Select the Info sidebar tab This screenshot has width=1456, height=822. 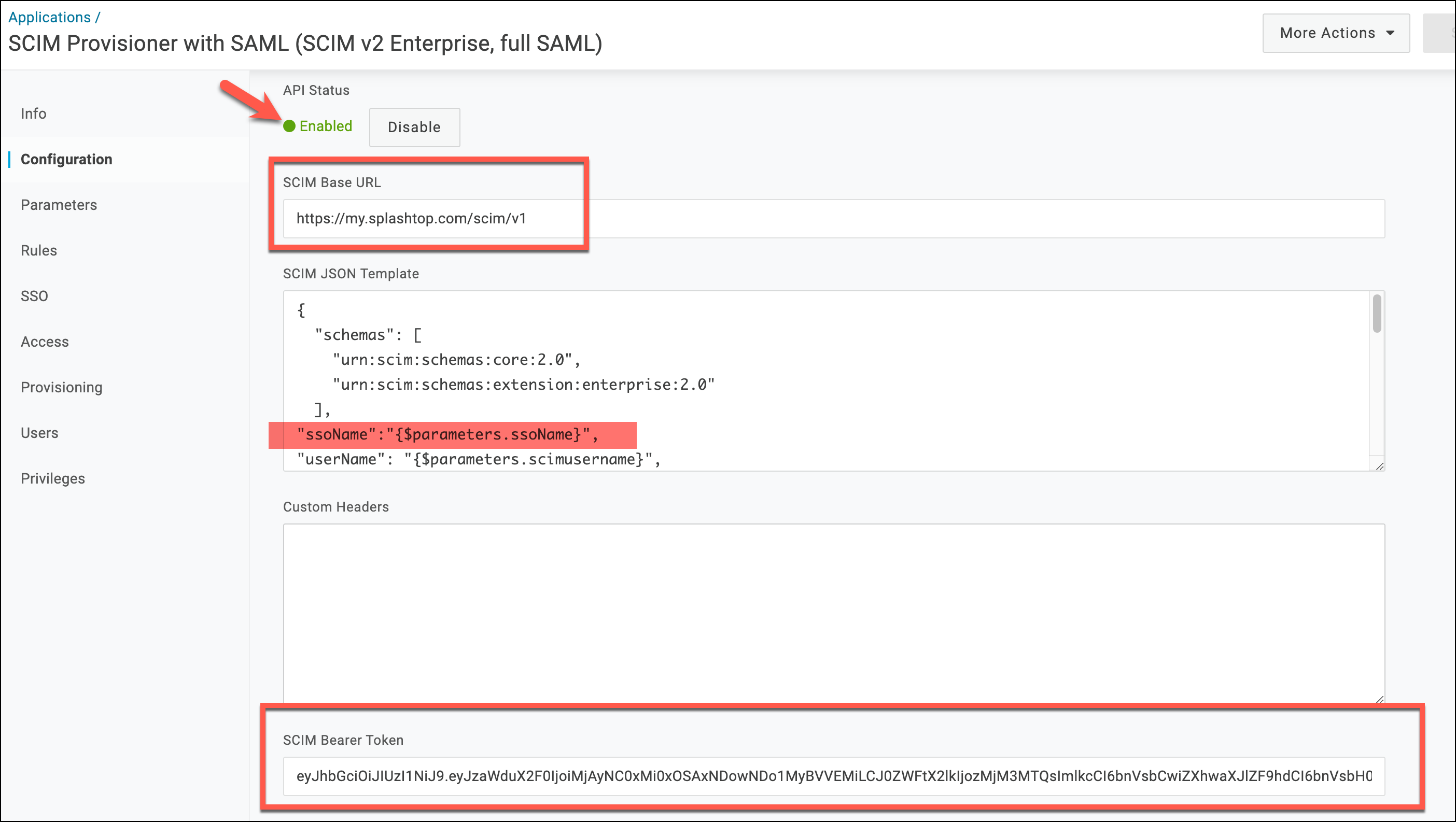point(33,114)
